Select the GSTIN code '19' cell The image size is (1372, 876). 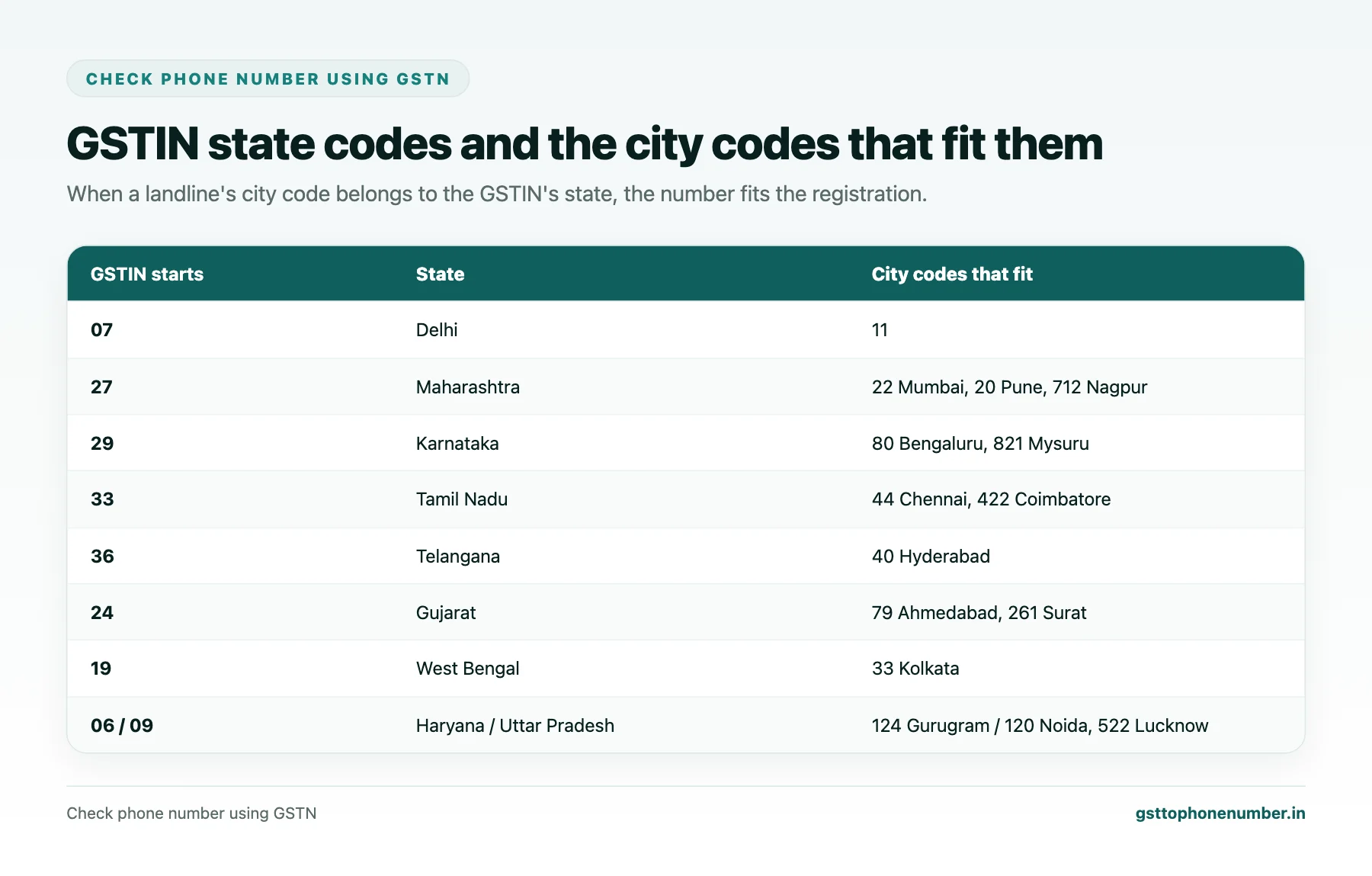[x=101, y=669]
